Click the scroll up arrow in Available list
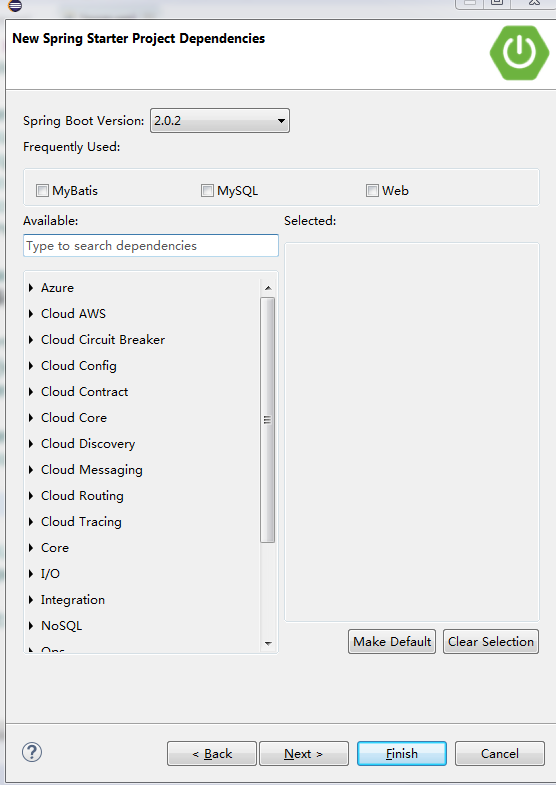 pyautogui.click(x=268, y=288)
